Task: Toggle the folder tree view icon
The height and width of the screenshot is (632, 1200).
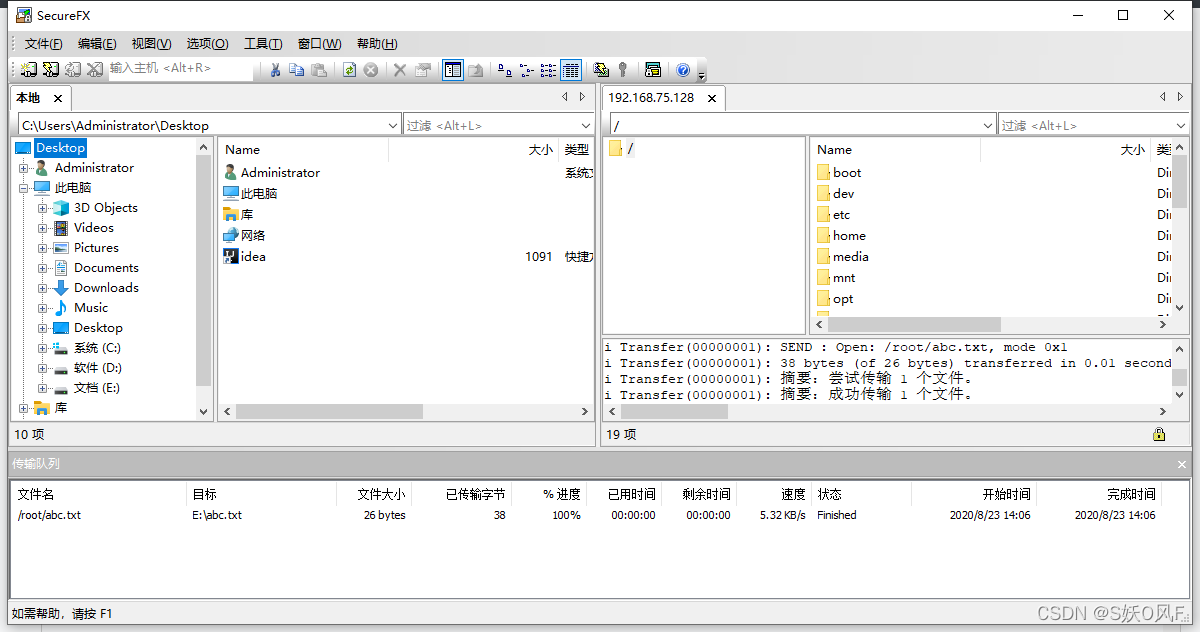Action: coord(453,70)
